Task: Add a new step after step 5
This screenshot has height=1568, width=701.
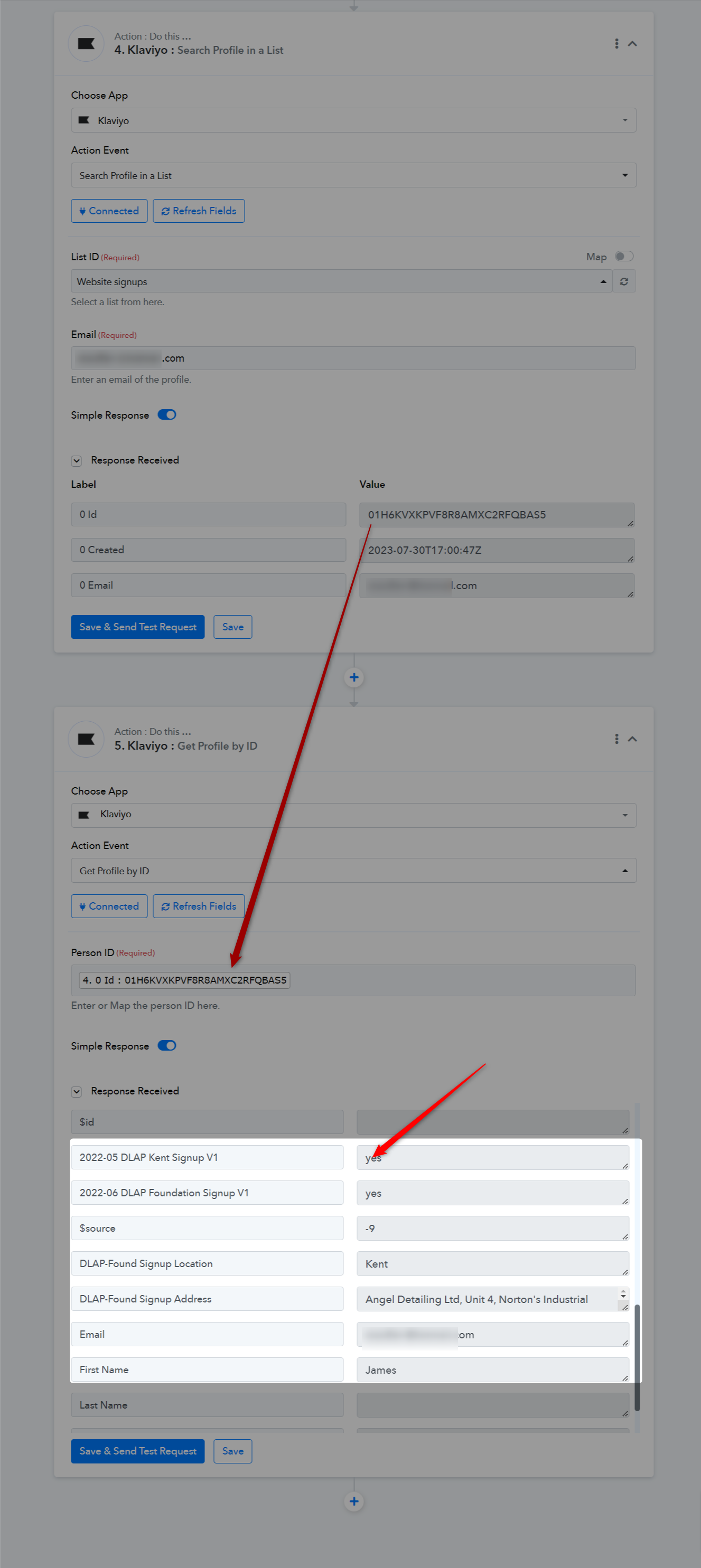Action: tap(354, 1501)
